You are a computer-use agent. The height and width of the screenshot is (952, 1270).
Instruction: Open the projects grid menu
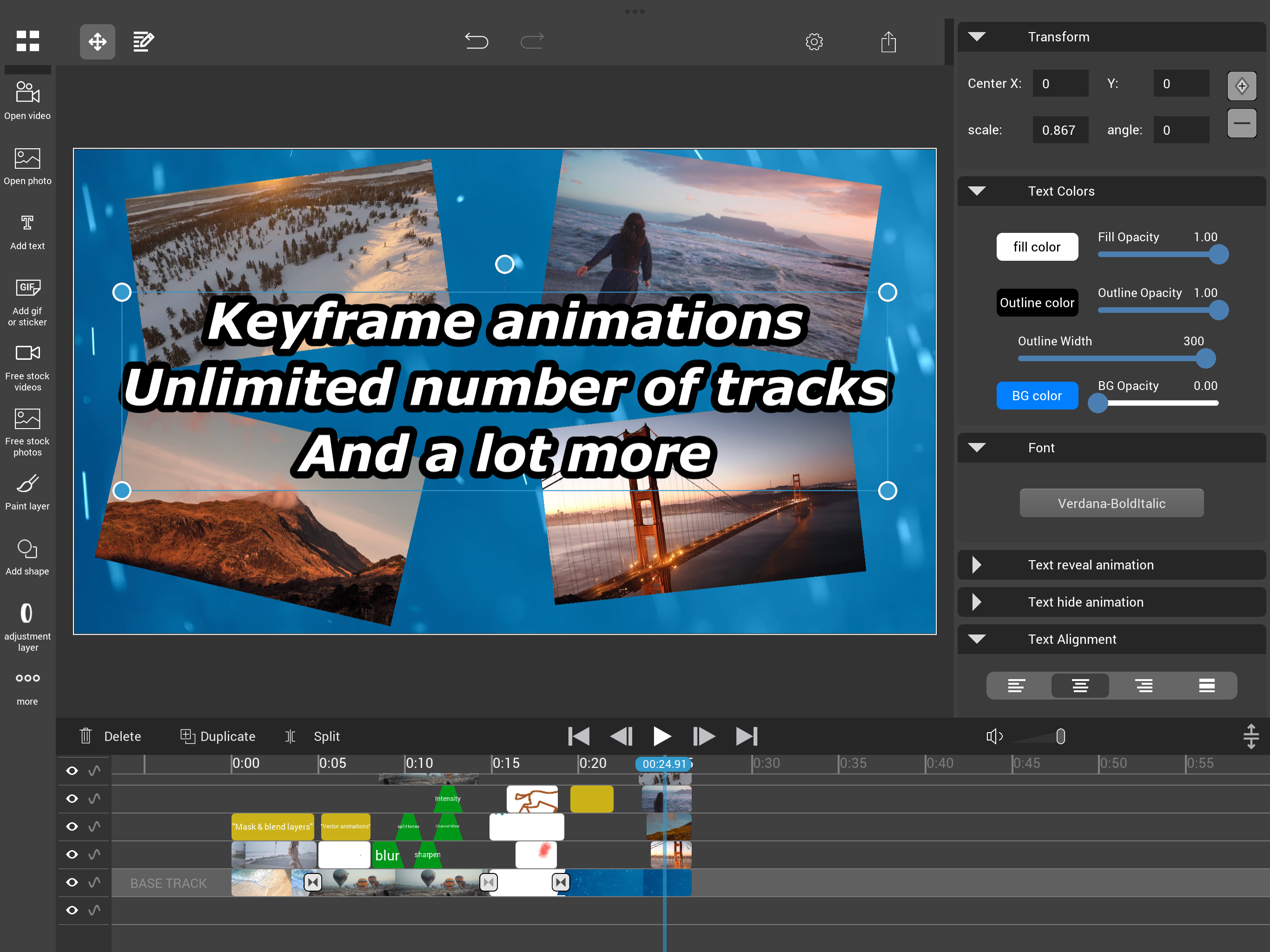27,41
